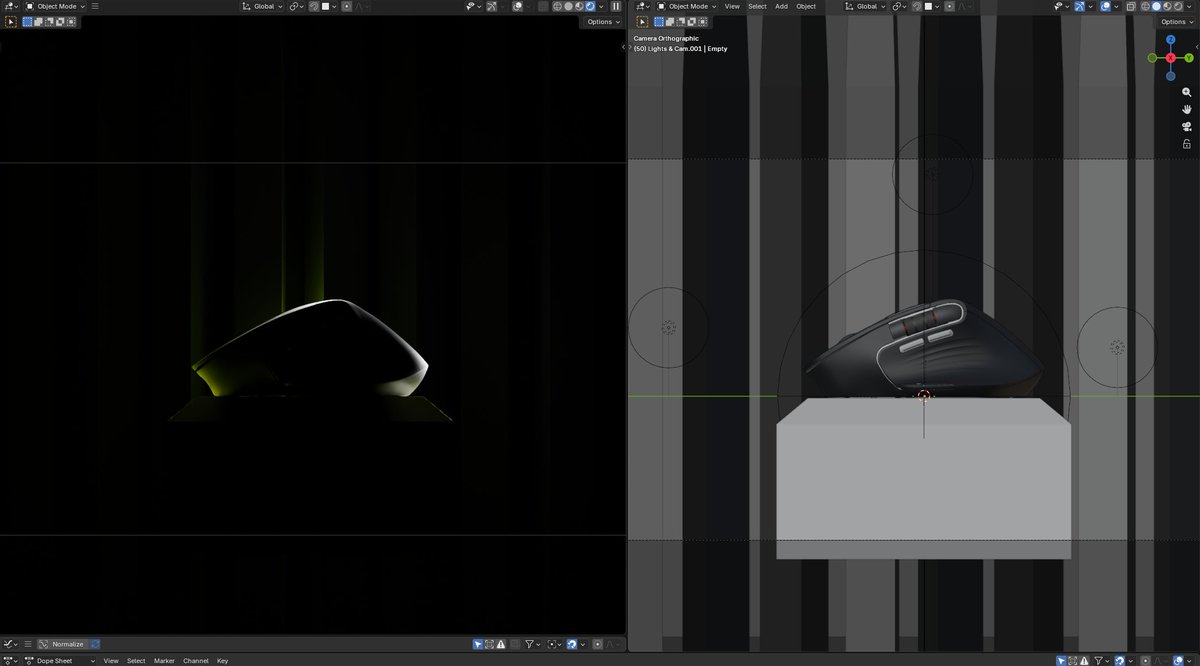Viewport: 1200px width, 666px height.
Task: Expand Options dropdown in left viewport
Action: click(603, 22)
